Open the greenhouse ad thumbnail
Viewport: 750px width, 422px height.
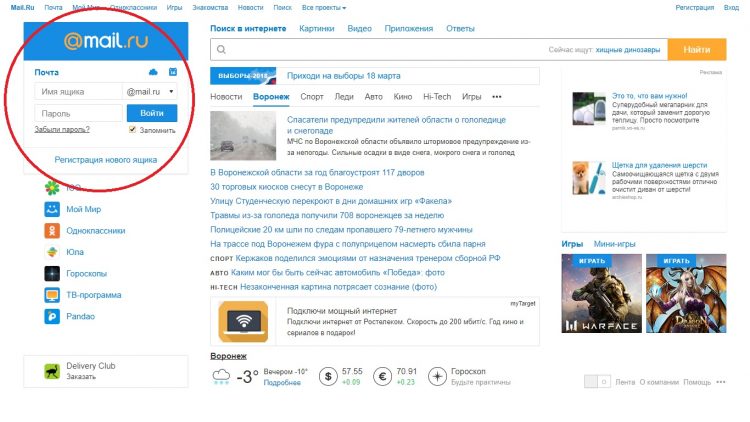point(589,109)
